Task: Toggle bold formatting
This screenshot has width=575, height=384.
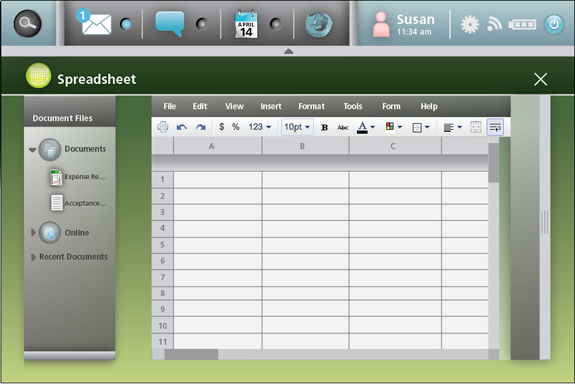Action: tap(324, 127)
